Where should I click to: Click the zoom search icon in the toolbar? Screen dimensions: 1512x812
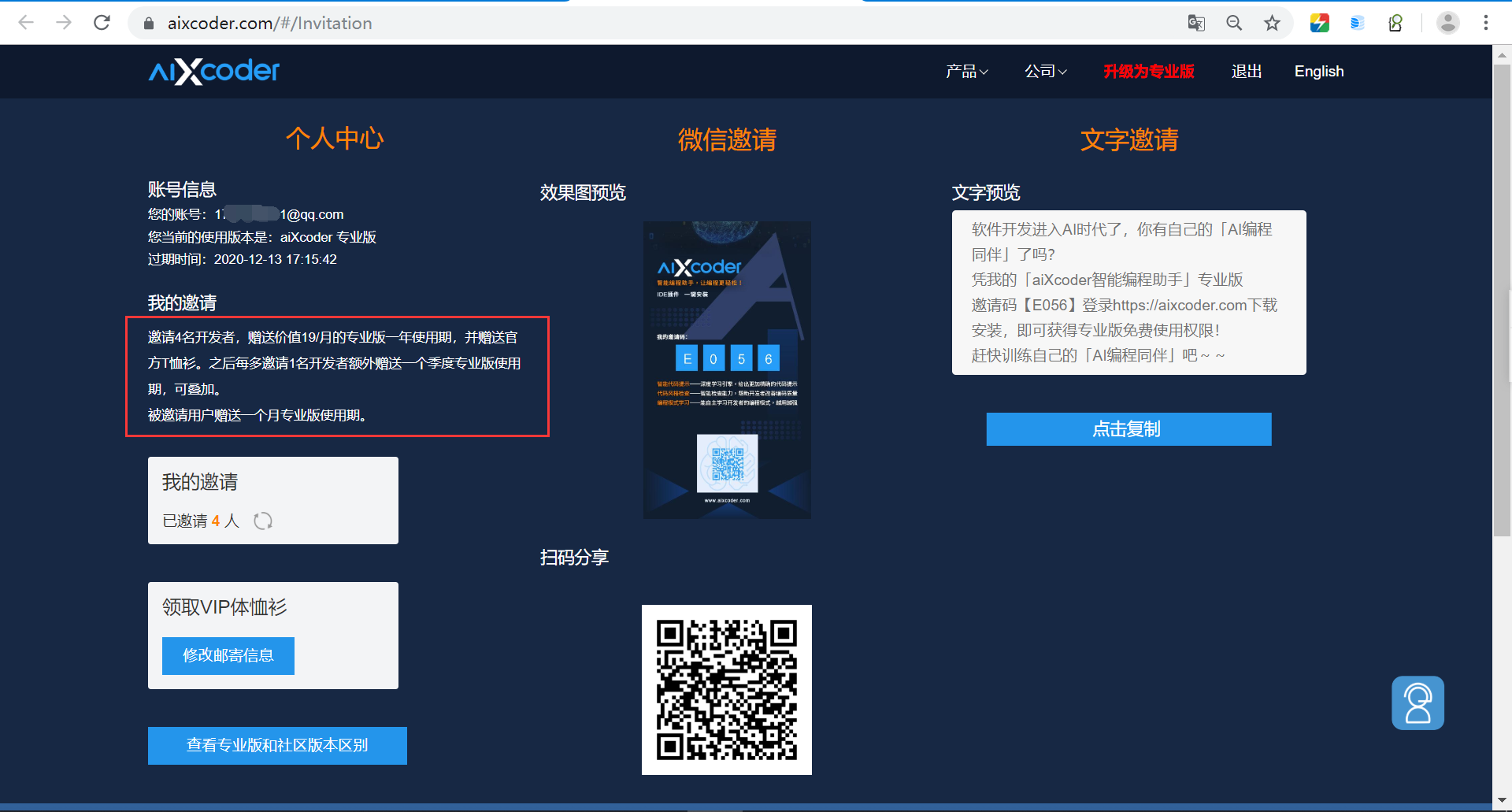point(1234,23)
